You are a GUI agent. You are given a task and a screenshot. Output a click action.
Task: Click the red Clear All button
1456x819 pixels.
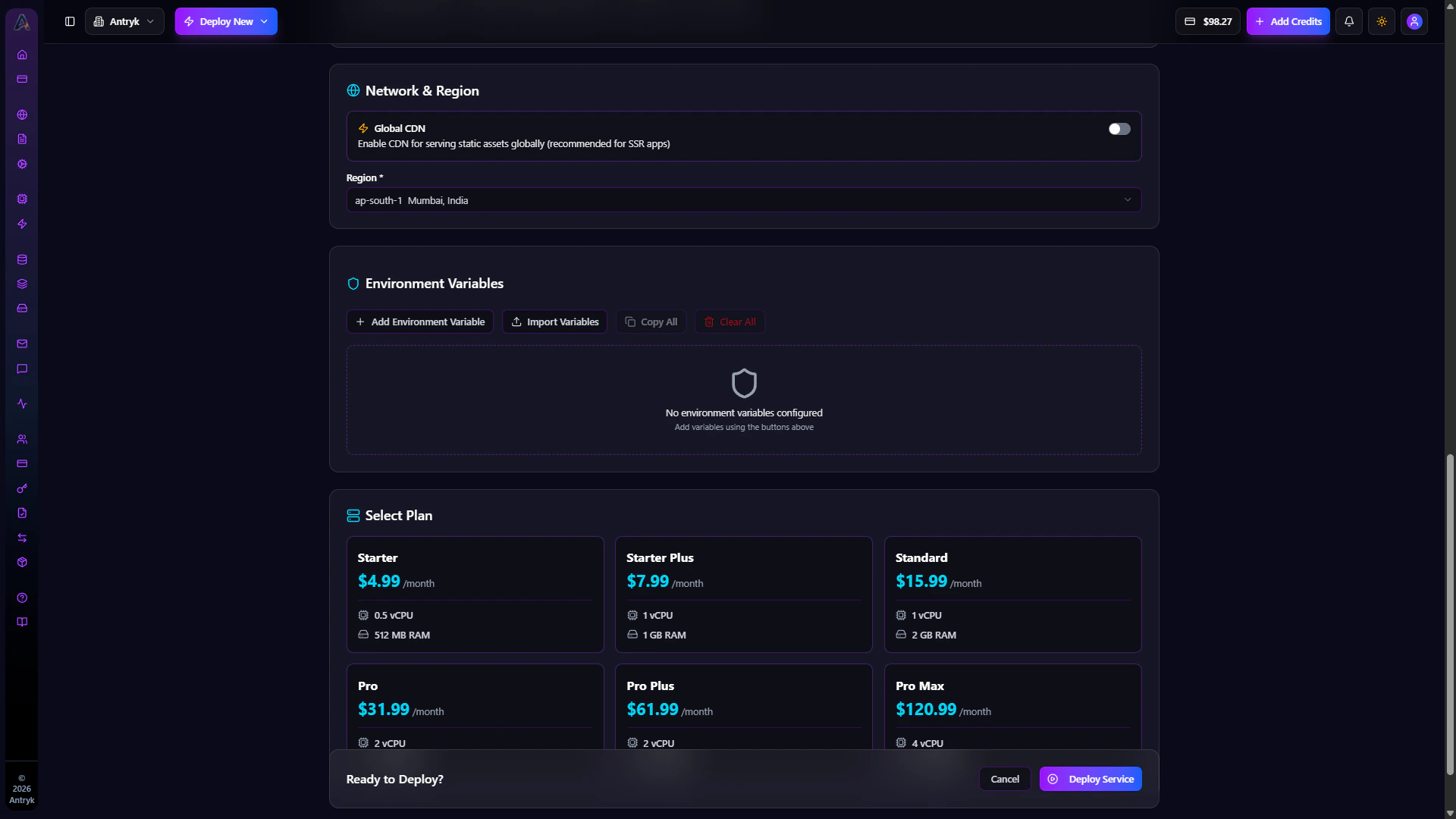click(730, 322)
